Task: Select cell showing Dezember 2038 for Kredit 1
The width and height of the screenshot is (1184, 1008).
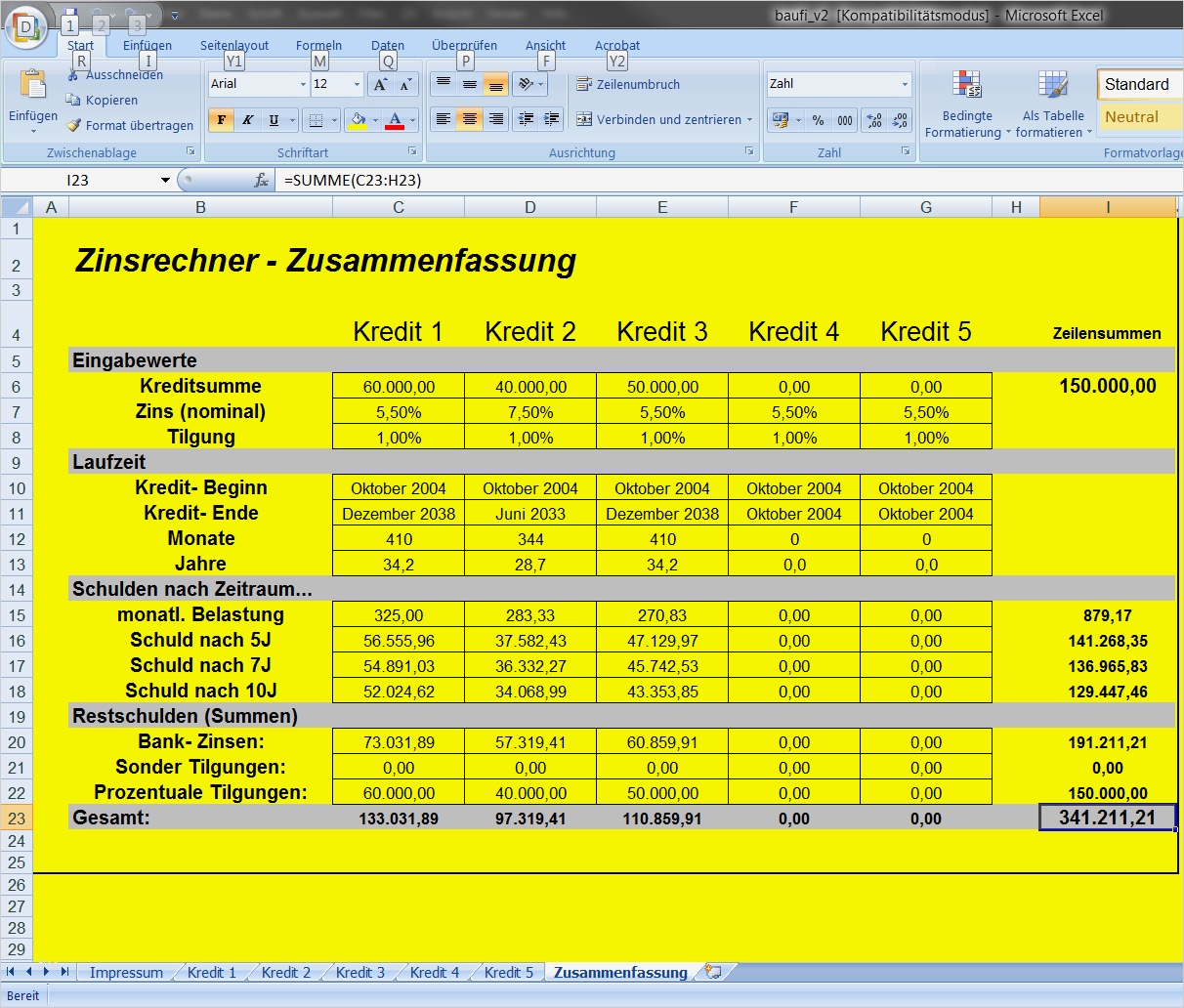Action: point(399,513)
